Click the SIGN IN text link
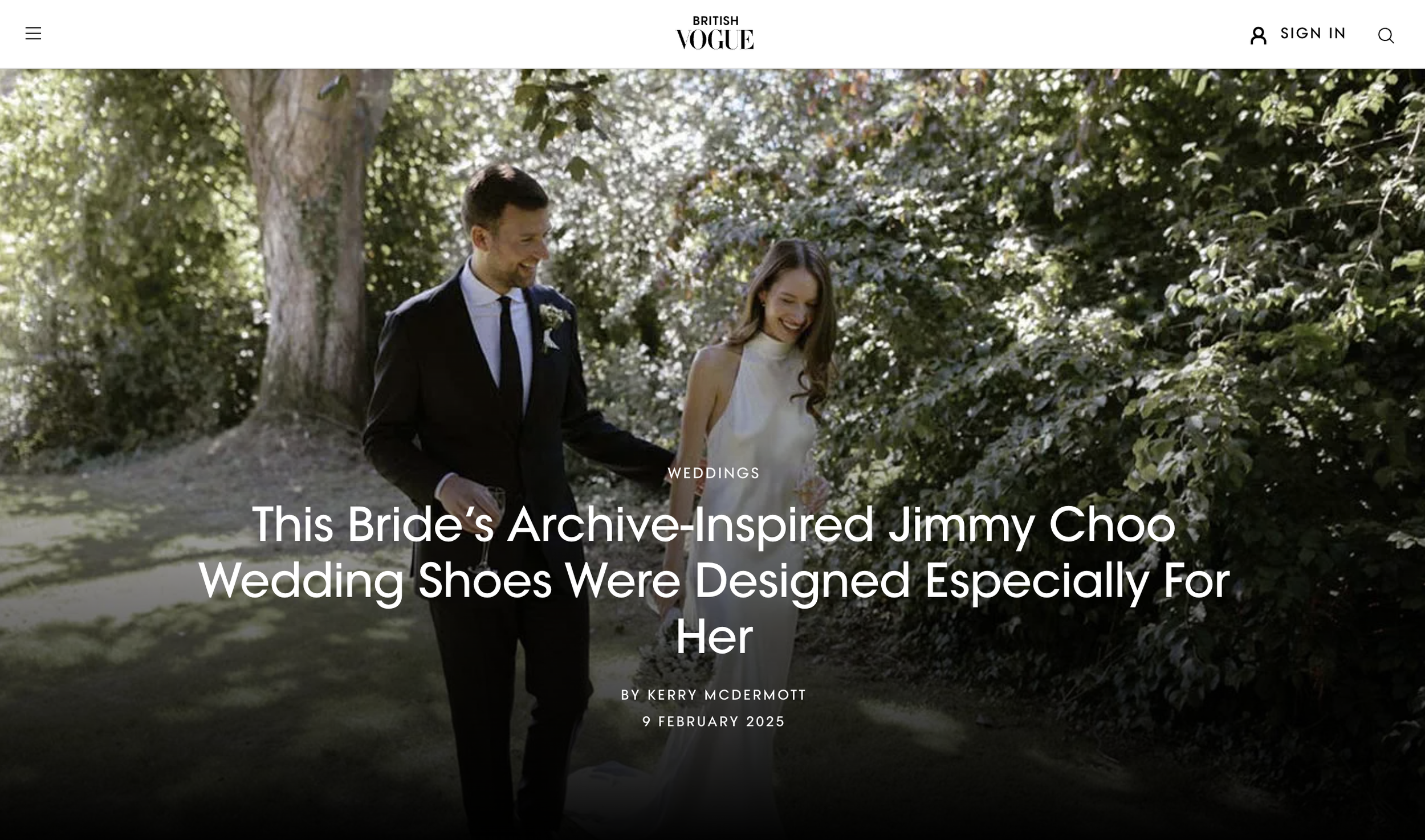 (x=1313, y=34)
